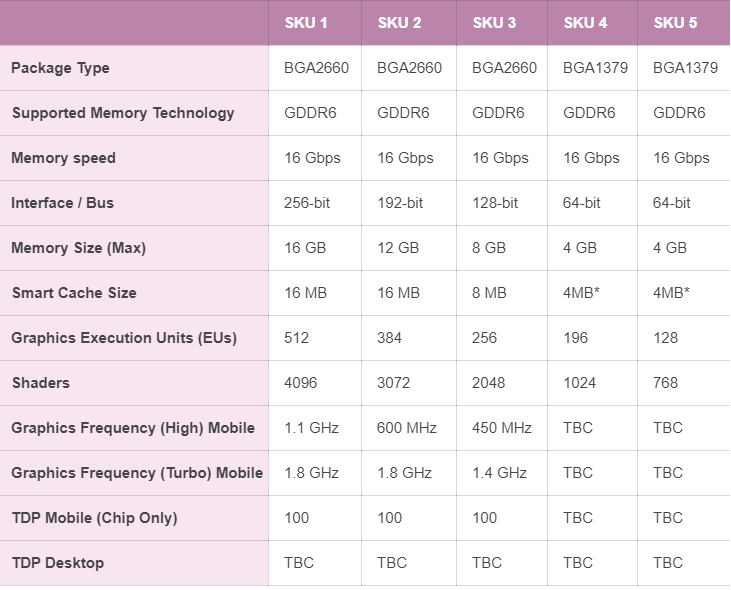The width and height of the screenshot is (731, 590).
Task: Select the Graphics Execution Units (EUs) label
Action: pos(124,338)
